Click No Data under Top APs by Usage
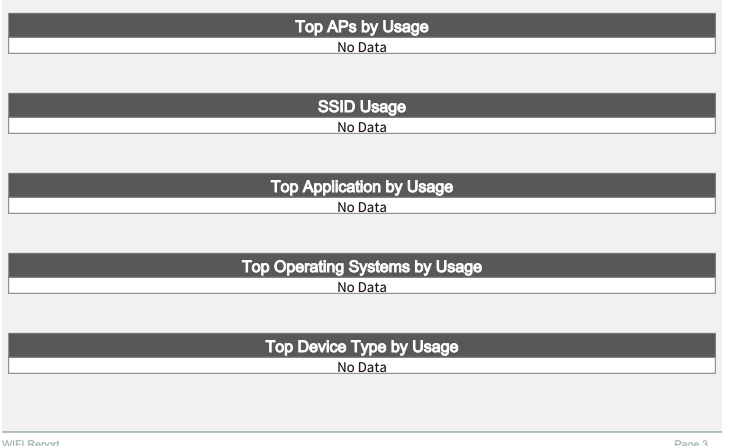 pyautogui.click(x=362, y=47)
